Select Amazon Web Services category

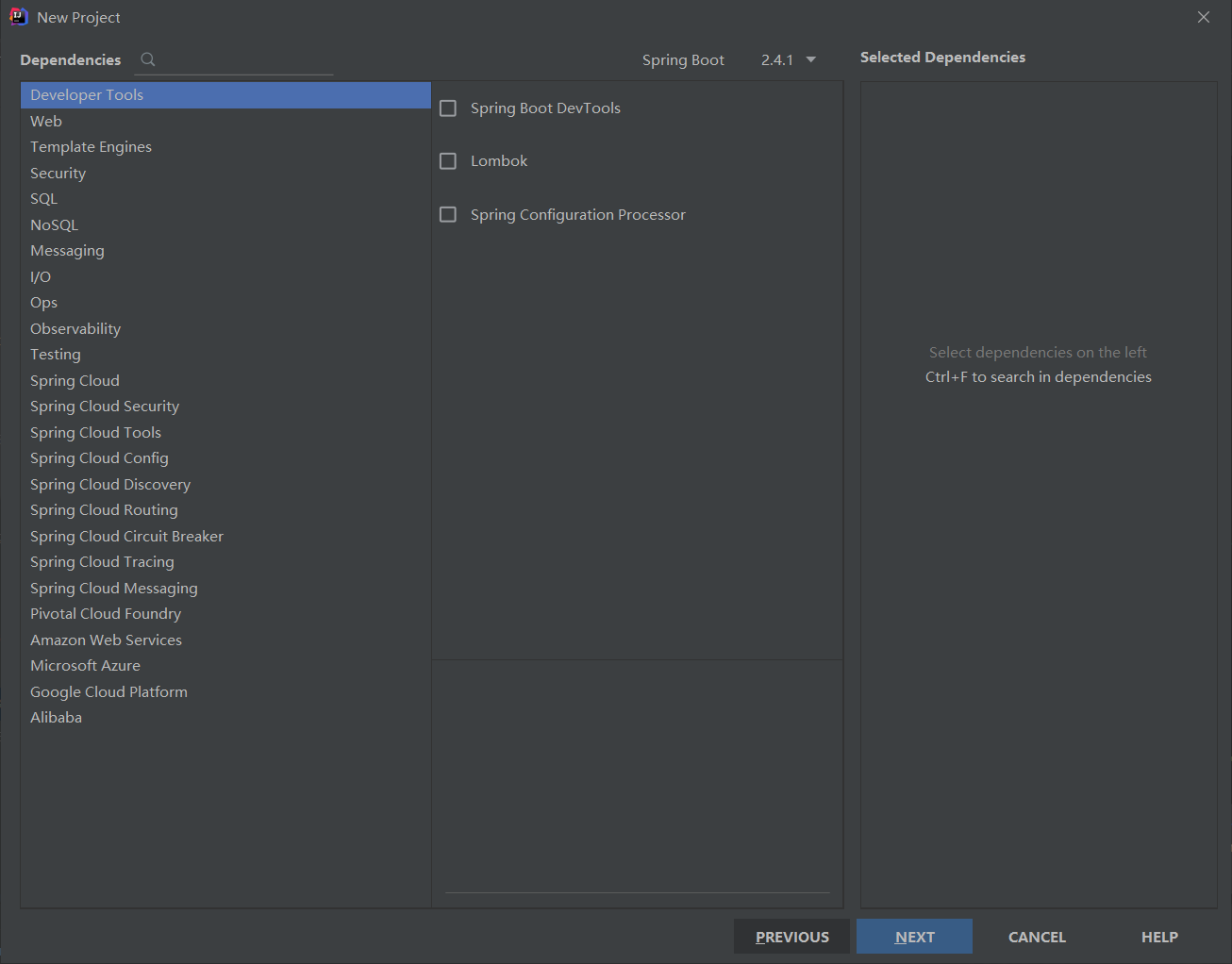[x=225, y=640]
